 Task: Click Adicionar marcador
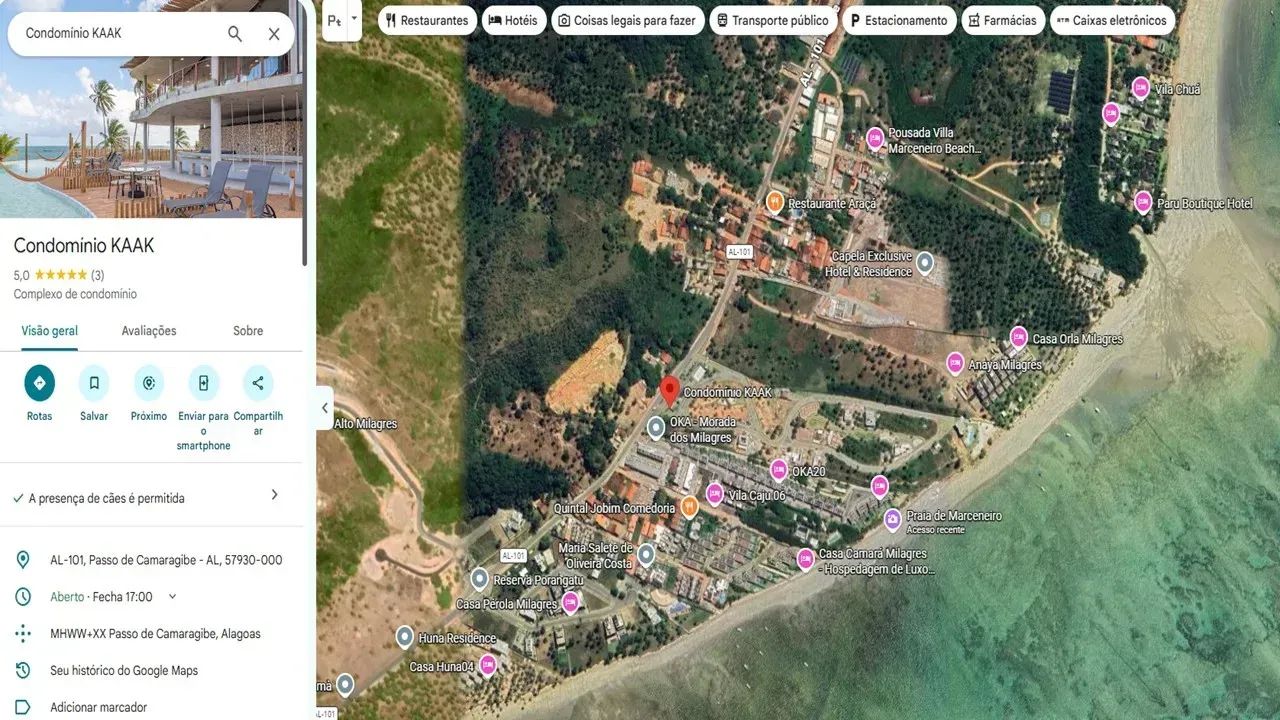(x=151, y=708)
